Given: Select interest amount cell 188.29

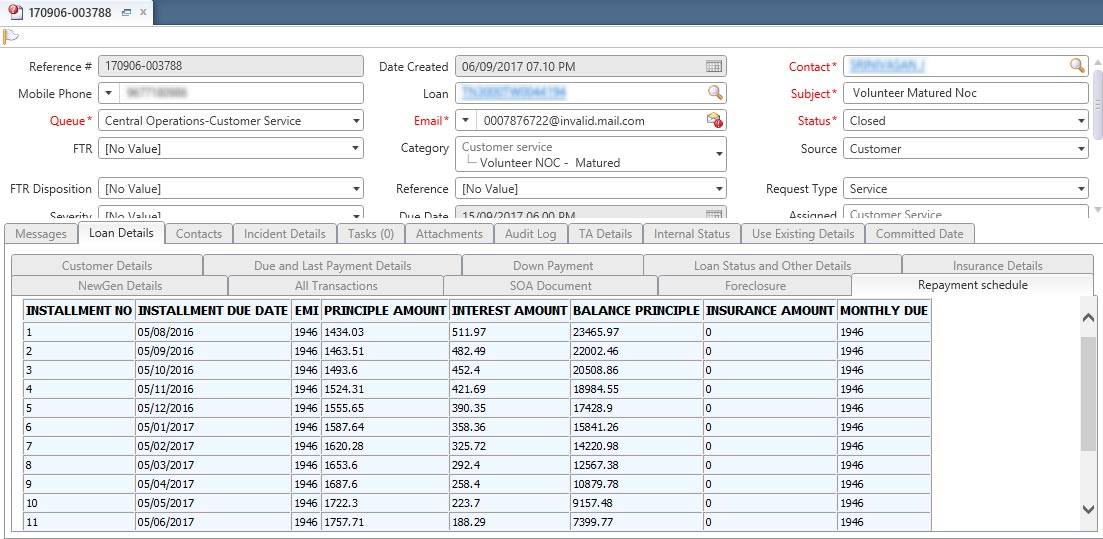Looking at the screenshot, I should 510,522.
